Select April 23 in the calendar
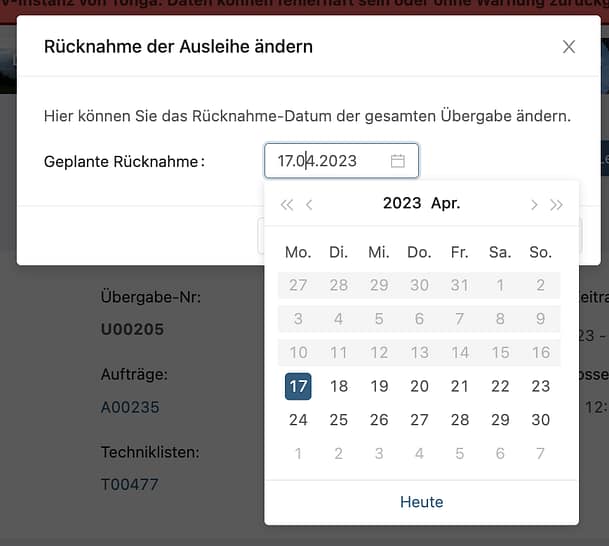The width and height of the screenshot is (609, 546). (541, 386)
